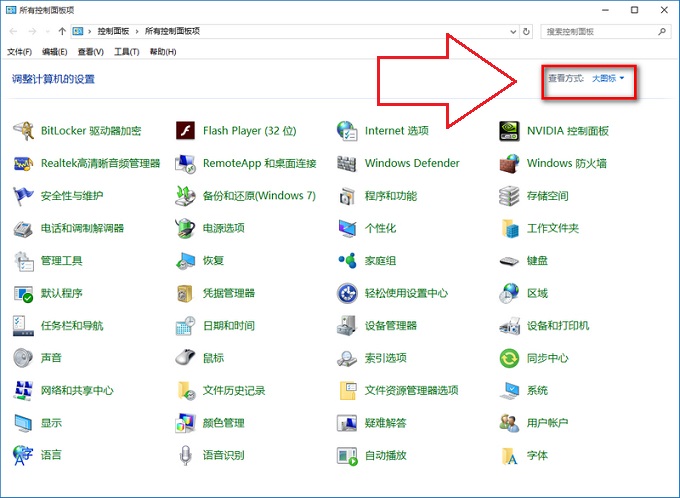Click the Up one level arrow
Screen dimensions: 680x498
[62, 31]
